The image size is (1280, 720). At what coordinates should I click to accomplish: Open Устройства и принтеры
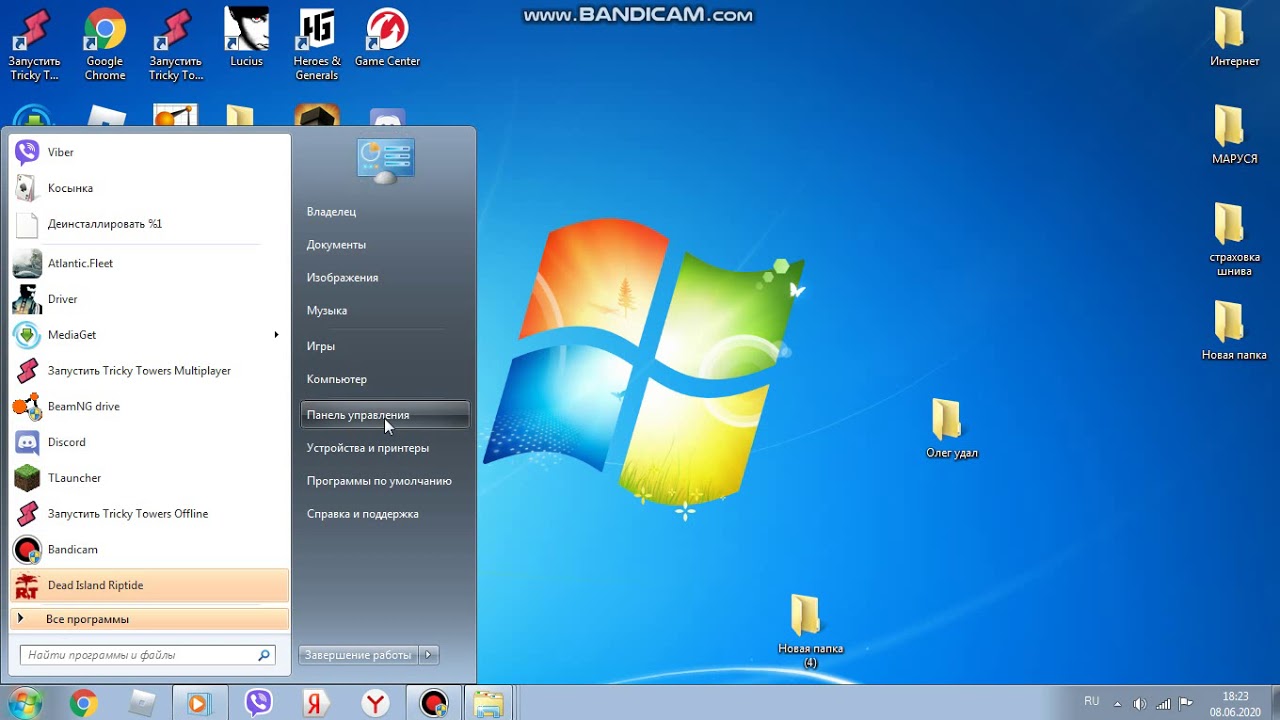(x=385, y=448)
